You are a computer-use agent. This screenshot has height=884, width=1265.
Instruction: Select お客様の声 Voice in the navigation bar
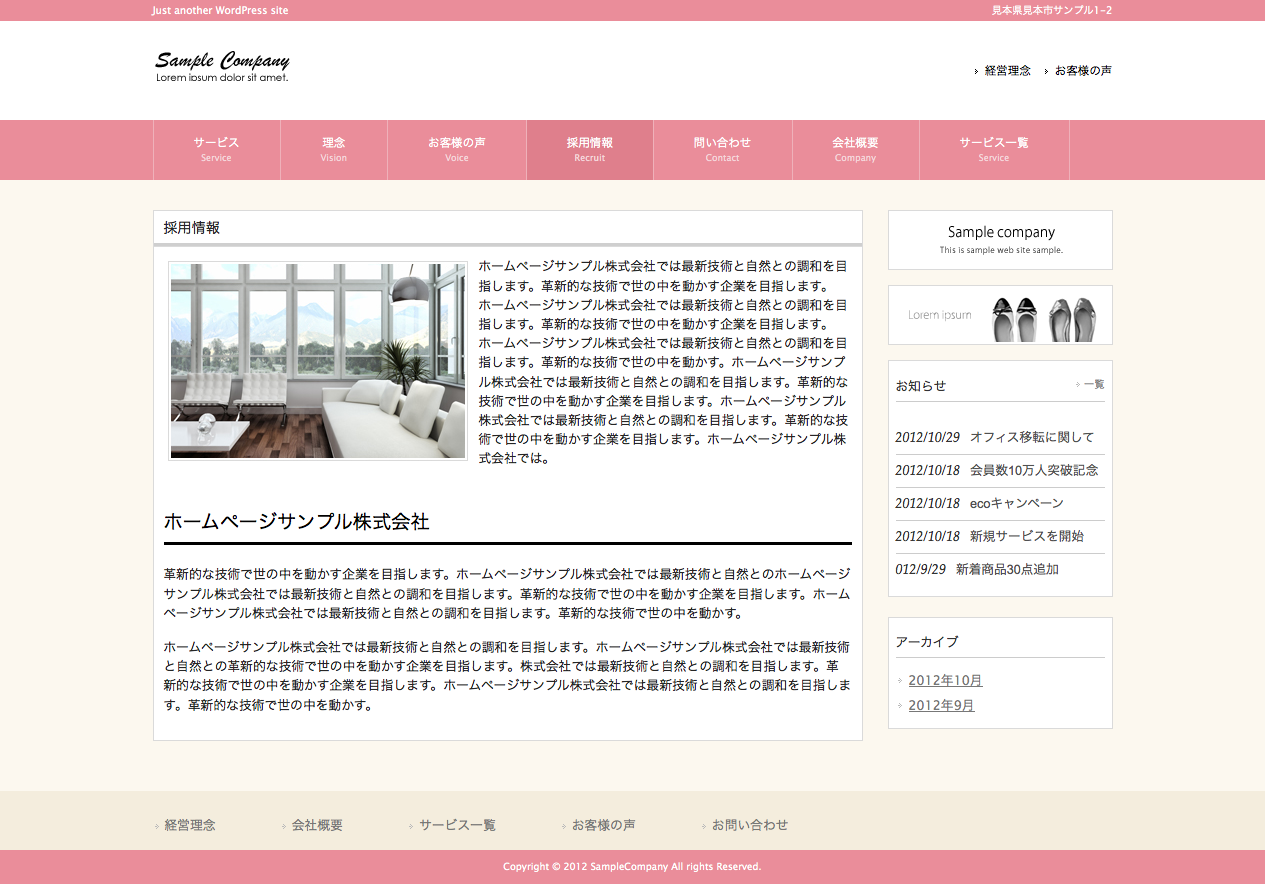pos(457,150)
